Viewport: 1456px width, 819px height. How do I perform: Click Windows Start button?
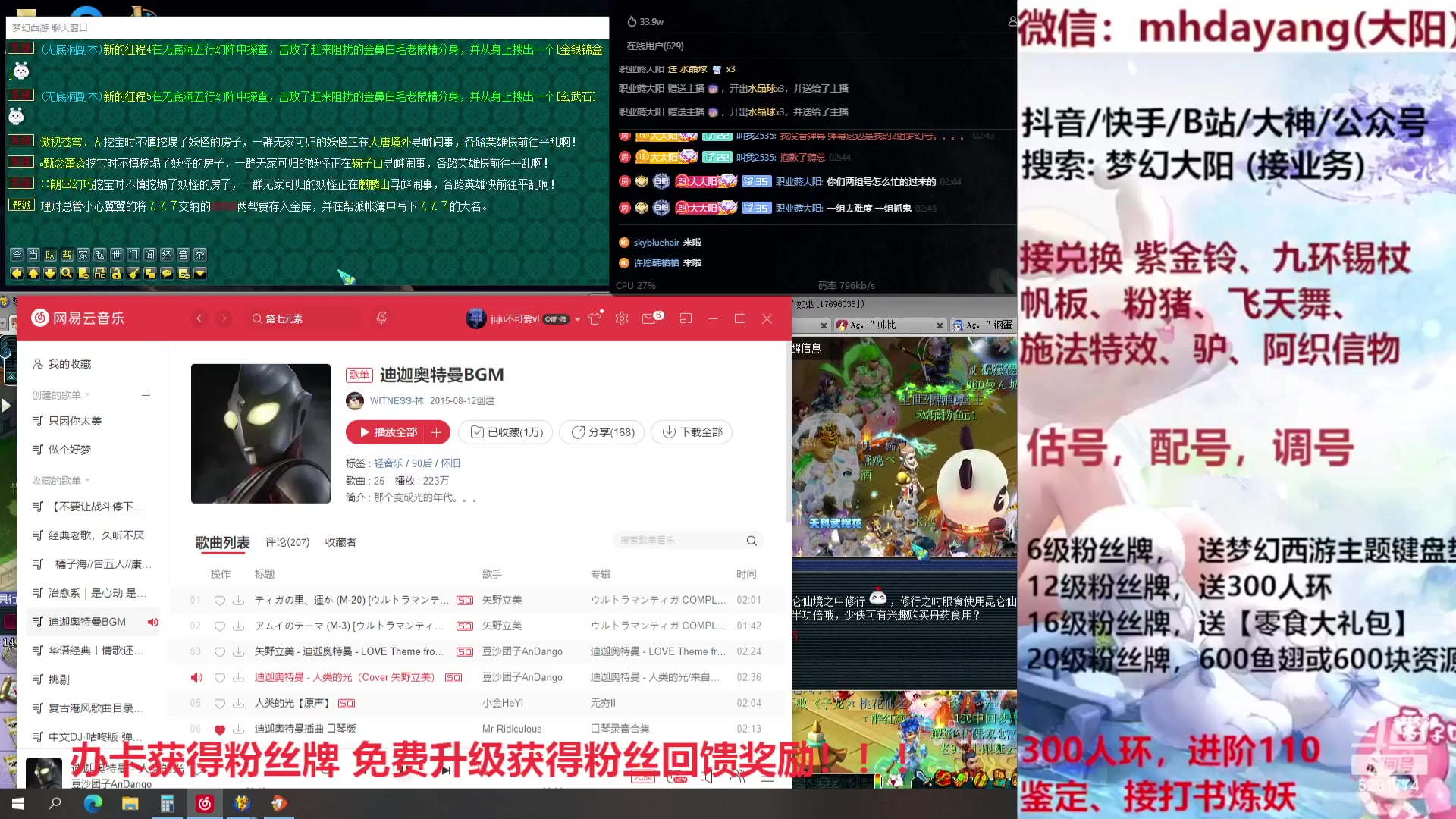click(x=18, y=803)
